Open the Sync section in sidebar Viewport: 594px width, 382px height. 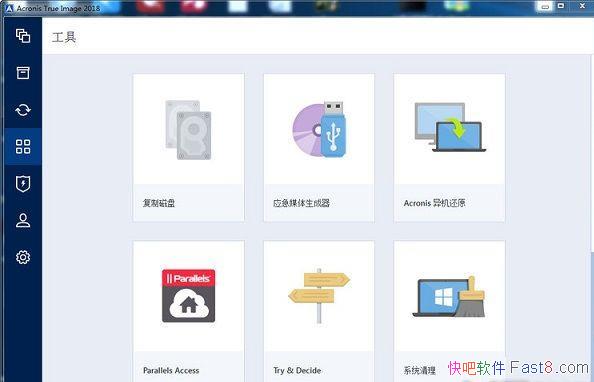(x=23, y=110)
